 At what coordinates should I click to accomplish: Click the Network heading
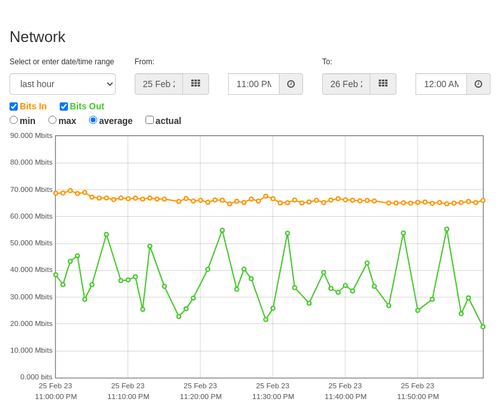pyautogui.click(x=37, y=37)
